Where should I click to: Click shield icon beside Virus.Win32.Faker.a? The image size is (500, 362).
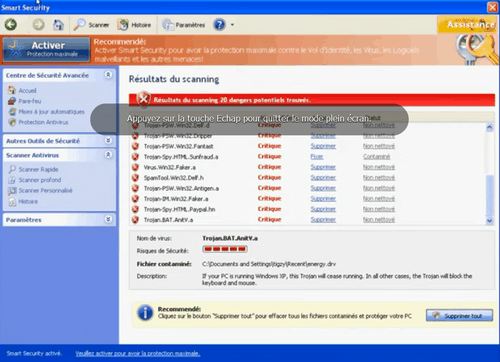click(135, 167)
